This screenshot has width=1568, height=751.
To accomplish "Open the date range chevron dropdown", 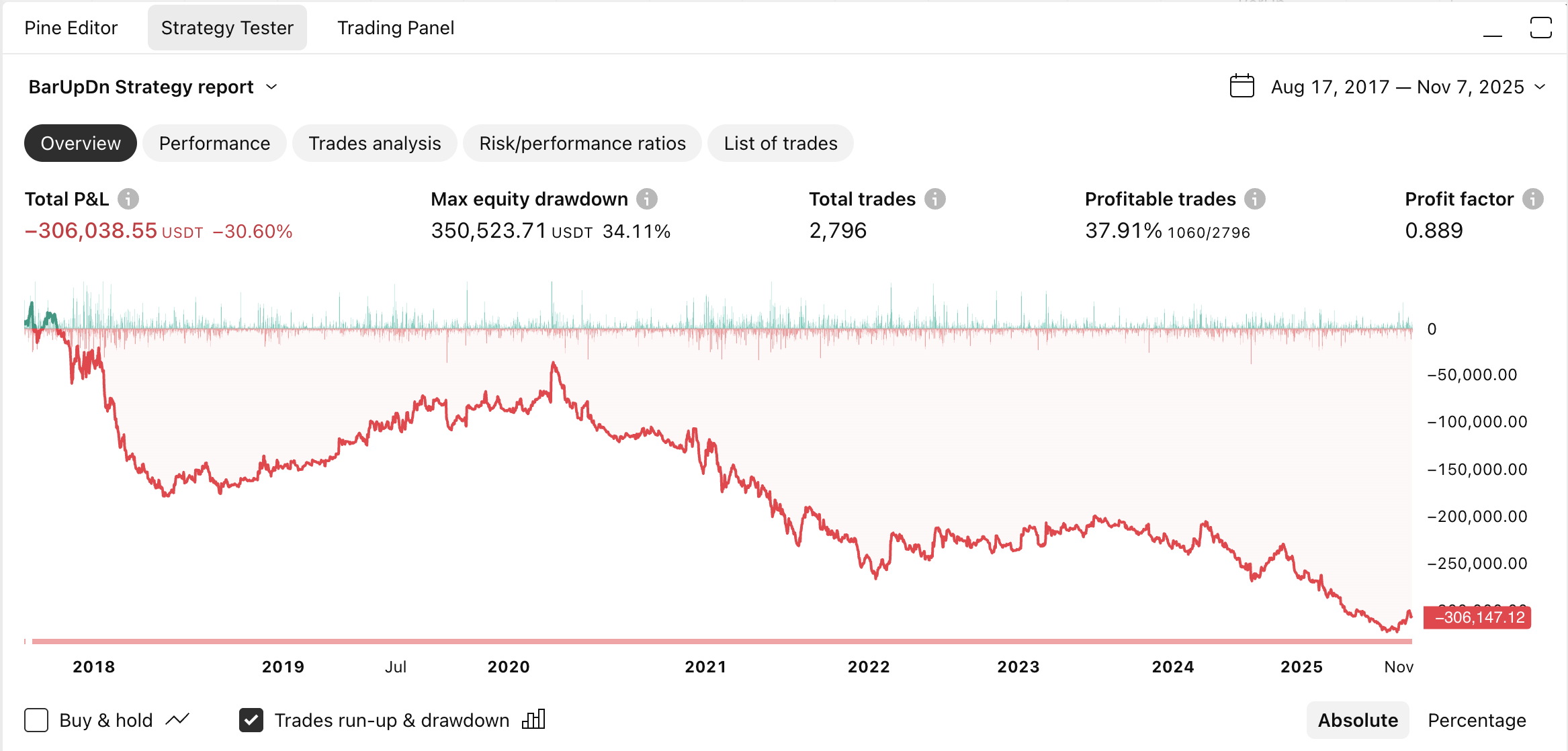I will click(x=1540, y=87).
